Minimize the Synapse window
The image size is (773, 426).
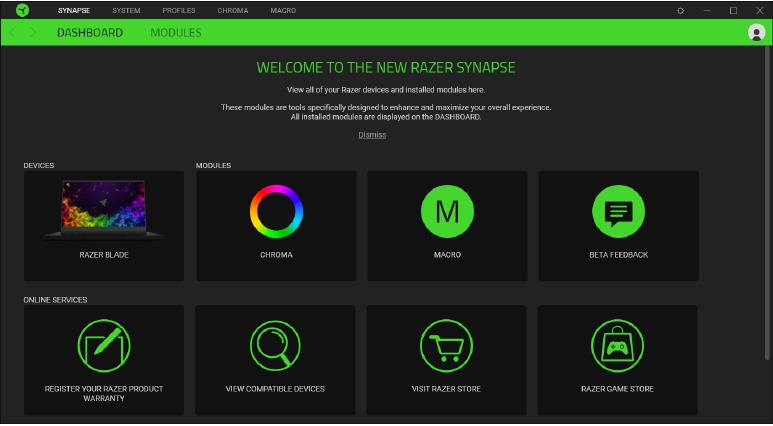click(x=706, y=10)
